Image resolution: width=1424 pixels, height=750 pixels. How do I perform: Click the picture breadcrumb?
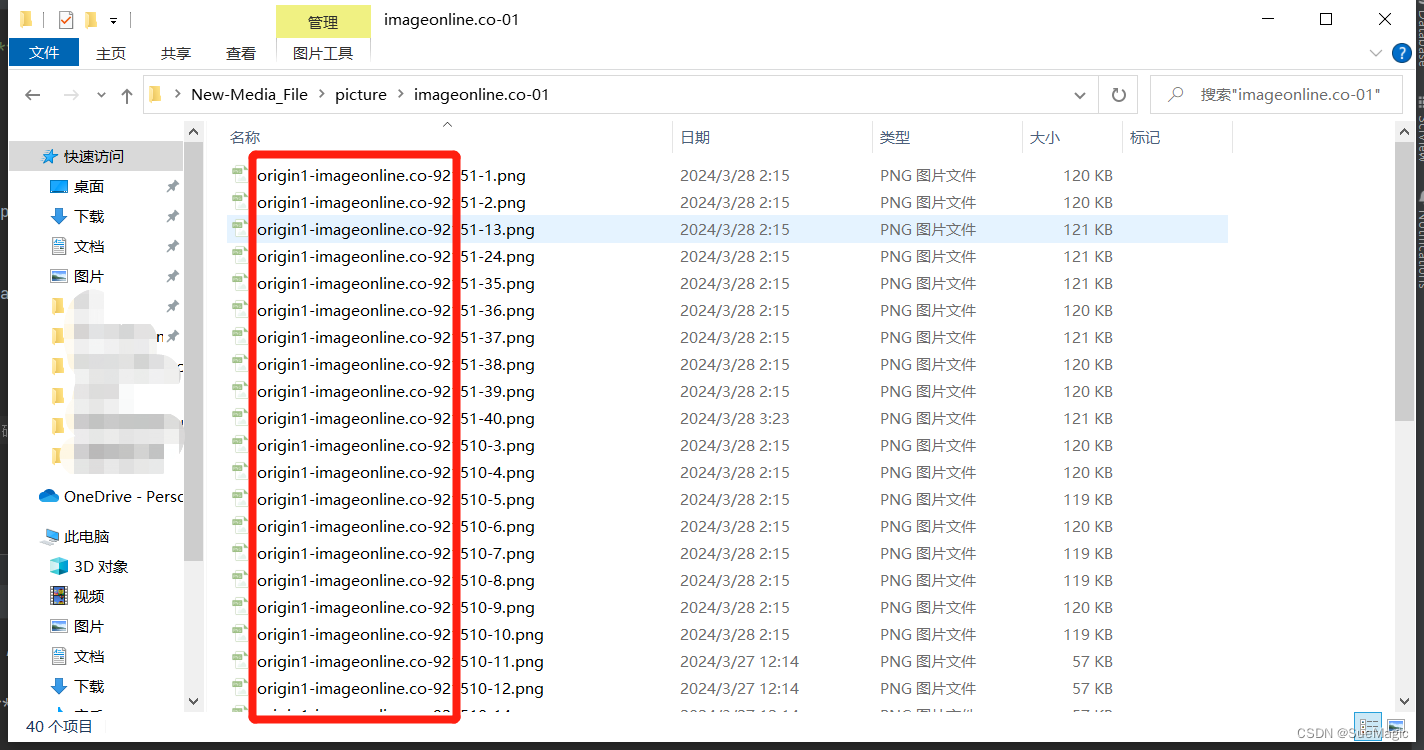[x=361, y=95]
